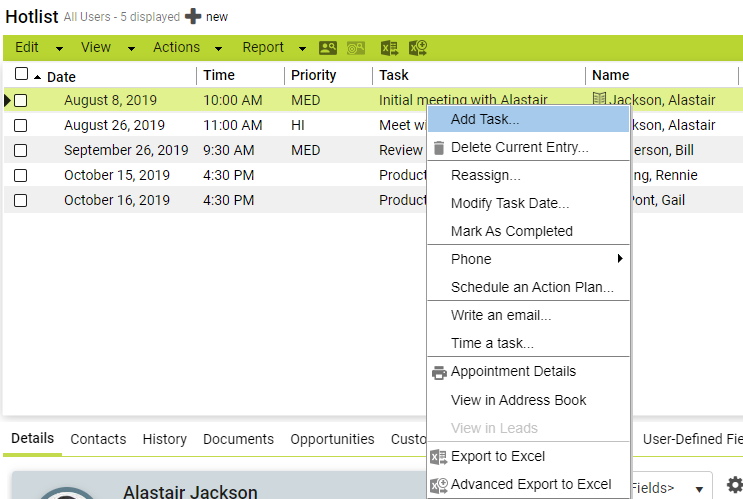Click the trash icon beside Delete Current Entry
The image size is (743, 499).
[x=439, y=148]
